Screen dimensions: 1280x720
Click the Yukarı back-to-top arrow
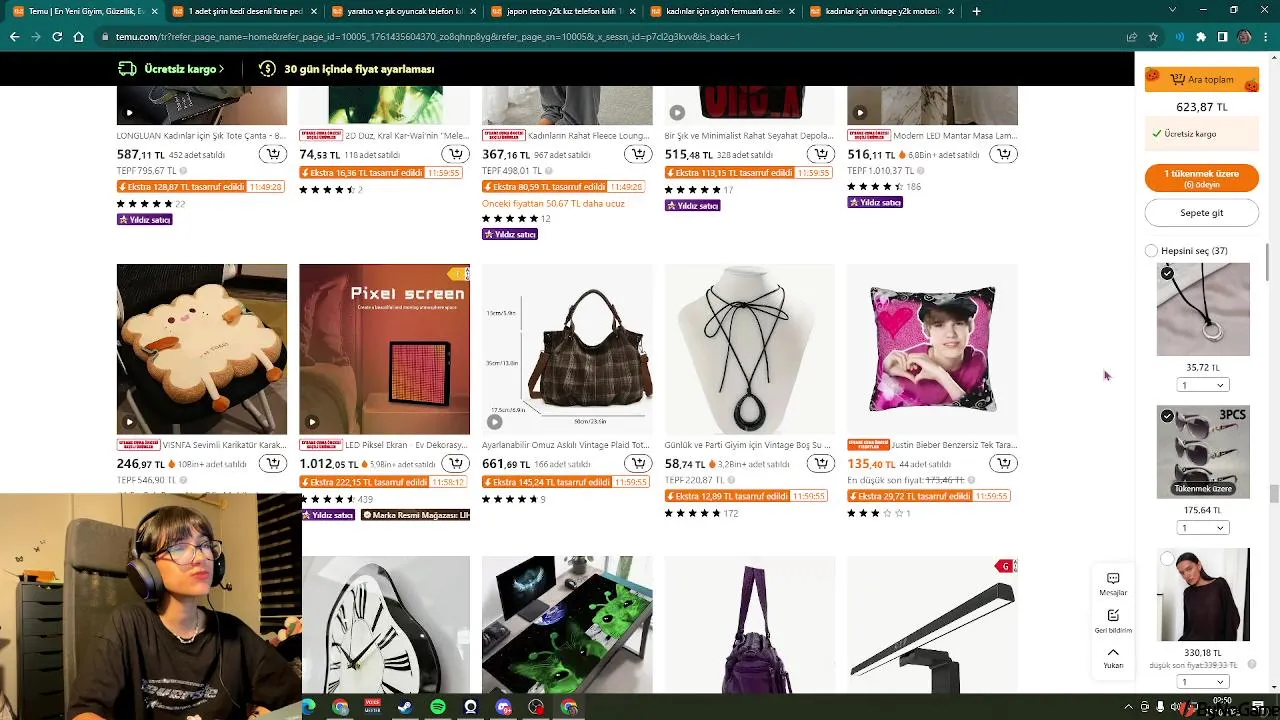point(1113,657)
